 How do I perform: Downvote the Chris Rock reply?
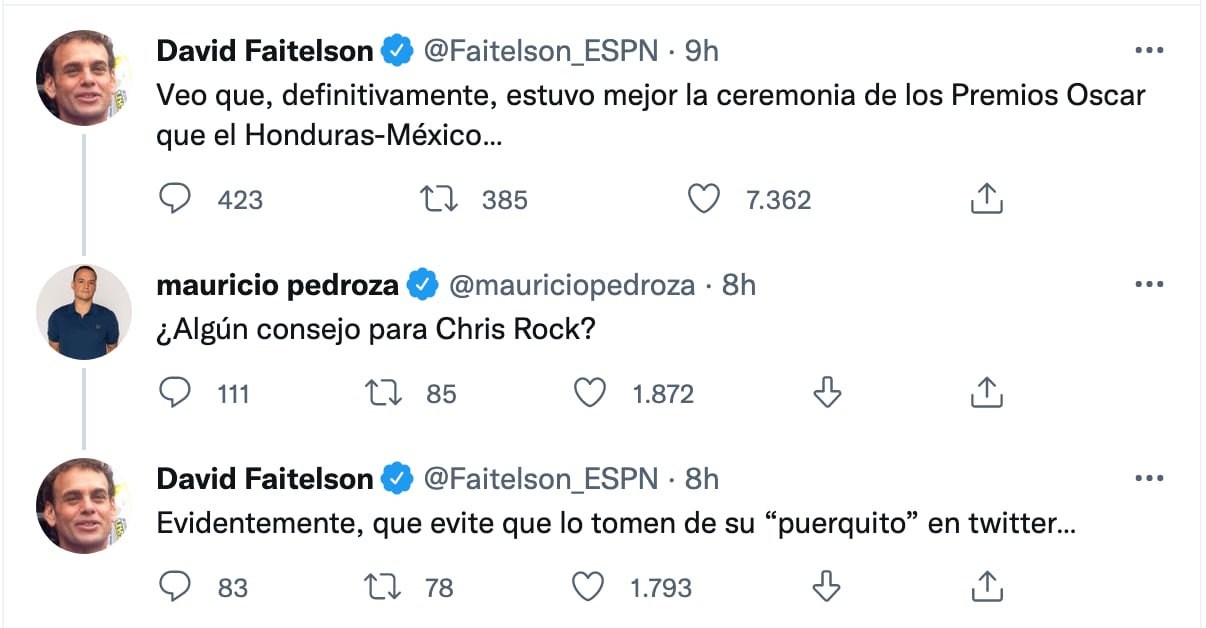tap(827, 393)
